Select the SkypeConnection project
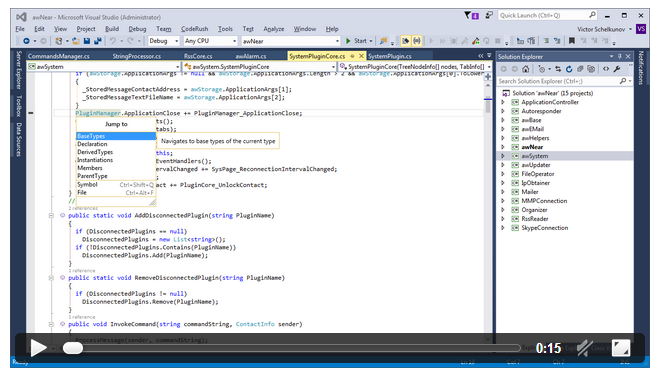 (x=545, y=228)
